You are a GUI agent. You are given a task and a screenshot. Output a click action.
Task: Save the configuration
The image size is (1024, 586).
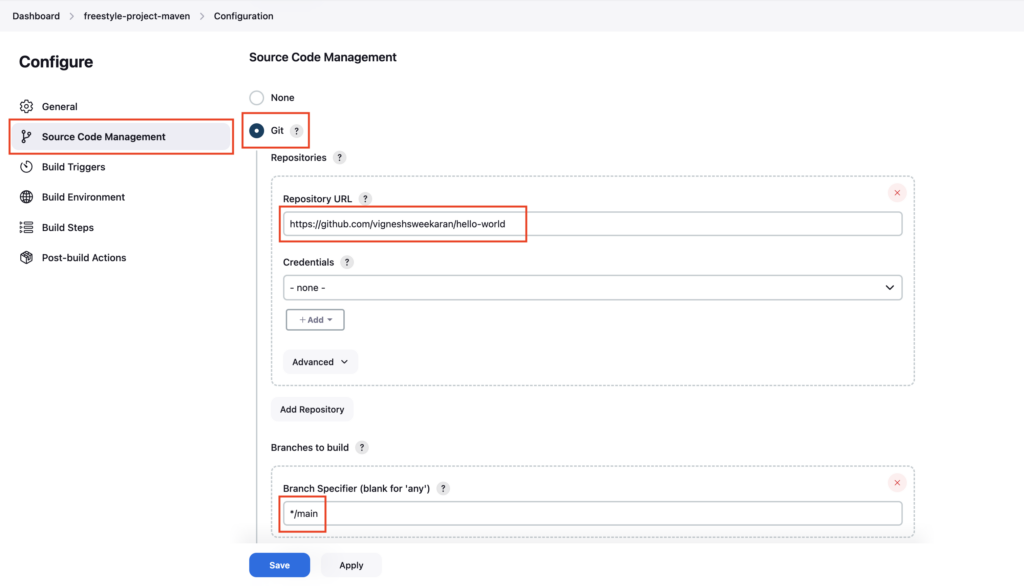[280, 565]
